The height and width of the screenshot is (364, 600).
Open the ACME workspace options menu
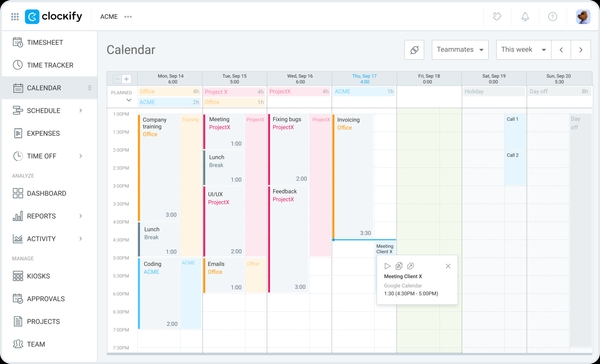(128, 17)
